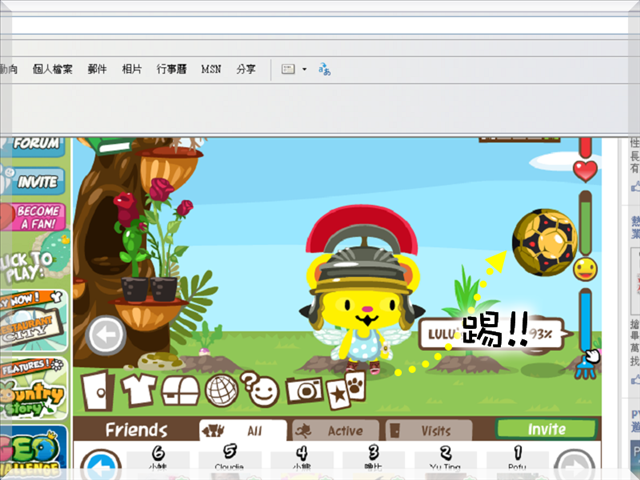Screen dimensions: 640x480
Task: Click the blue shower hygiene icon
Action: point(586,367)
